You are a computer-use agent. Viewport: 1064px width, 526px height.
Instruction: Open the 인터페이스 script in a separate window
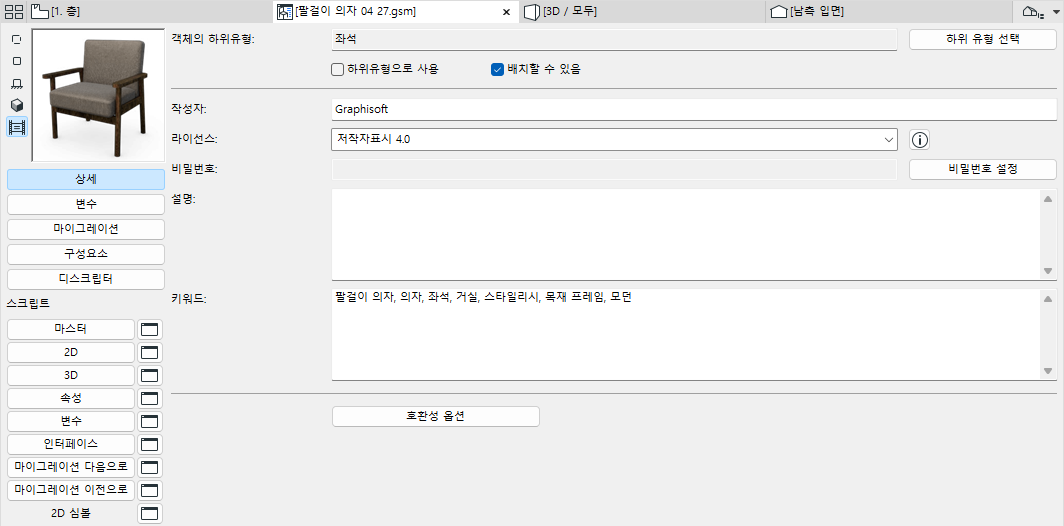click(x=149, y=445)
